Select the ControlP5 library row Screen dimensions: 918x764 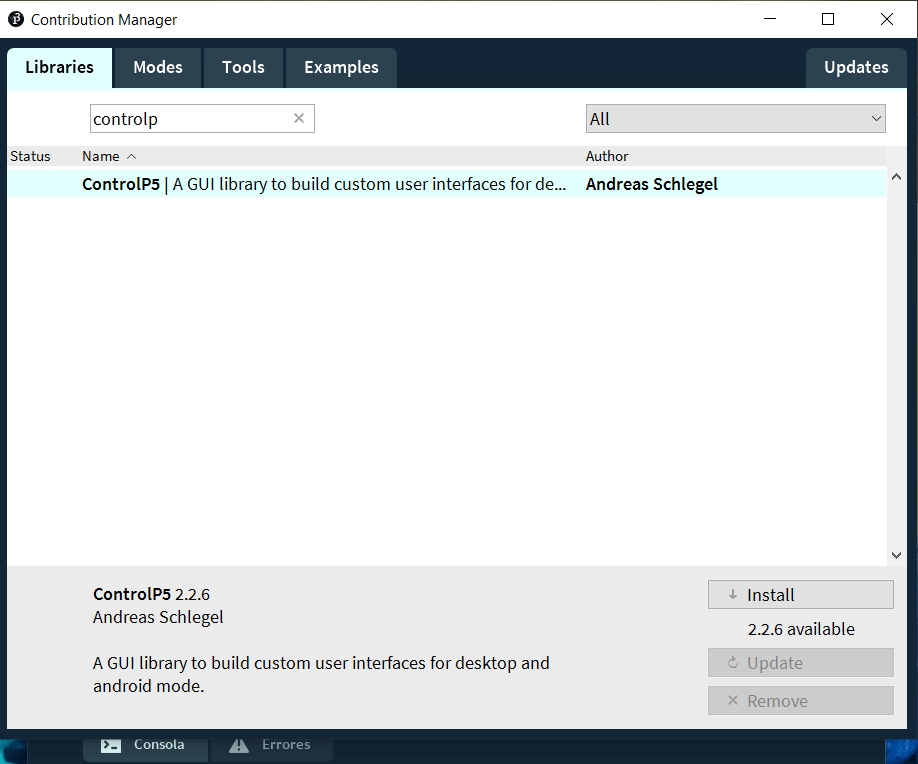tap(446, 184)
